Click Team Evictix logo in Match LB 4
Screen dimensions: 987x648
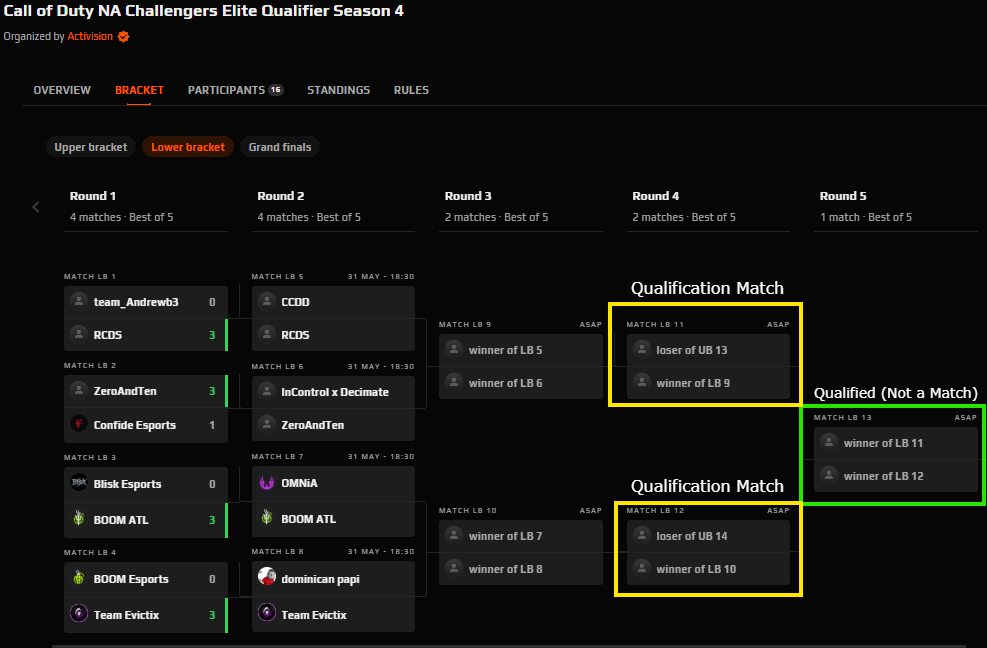(x=79, y=613)
